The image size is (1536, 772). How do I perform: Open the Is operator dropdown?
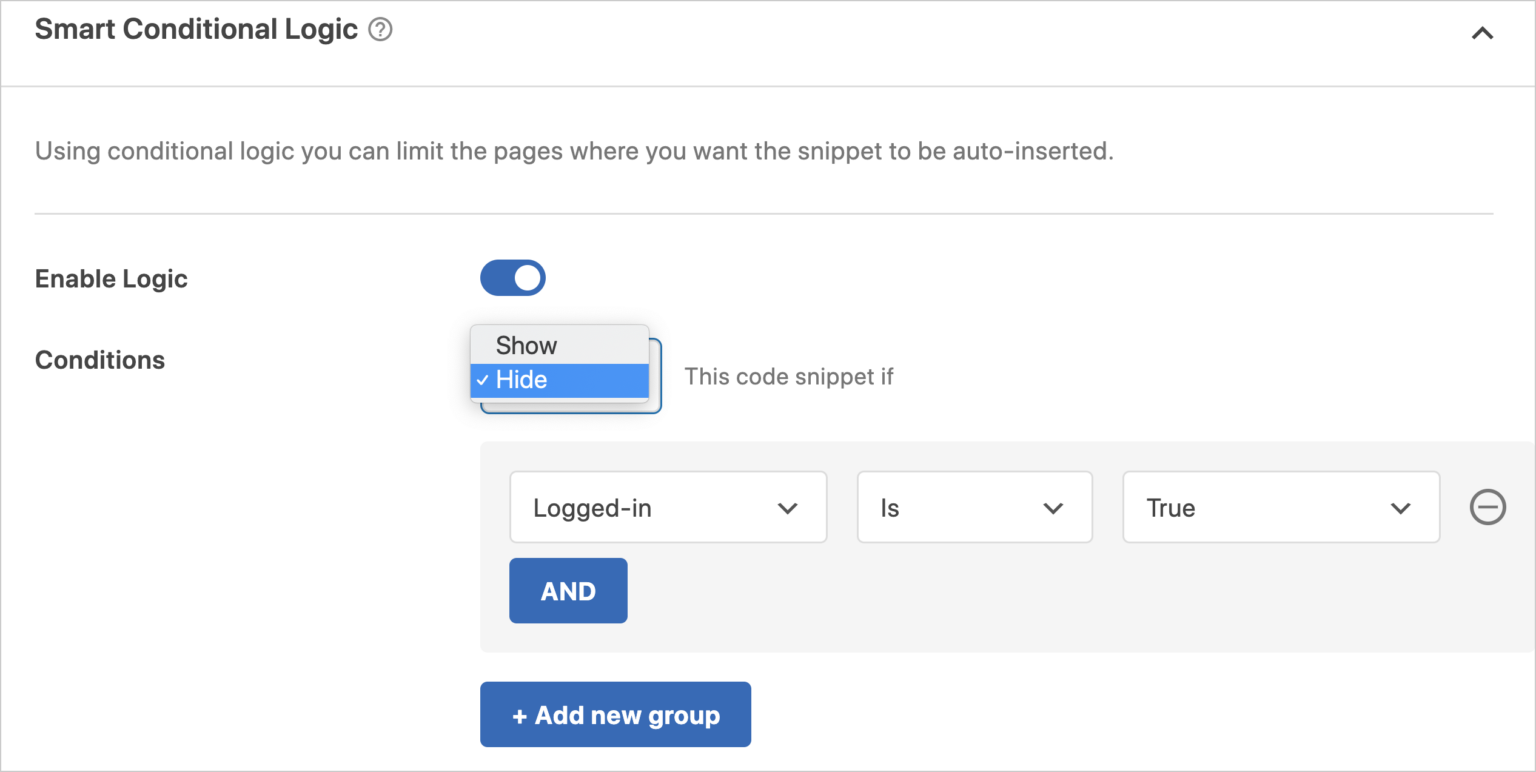[x=975, y=507]
